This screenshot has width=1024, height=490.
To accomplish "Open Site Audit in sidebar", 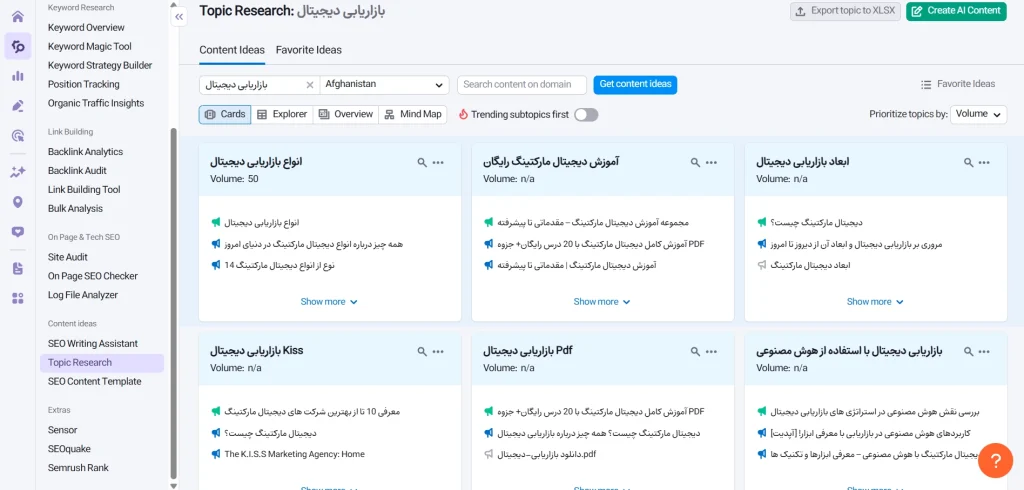I will coord(67,257).
